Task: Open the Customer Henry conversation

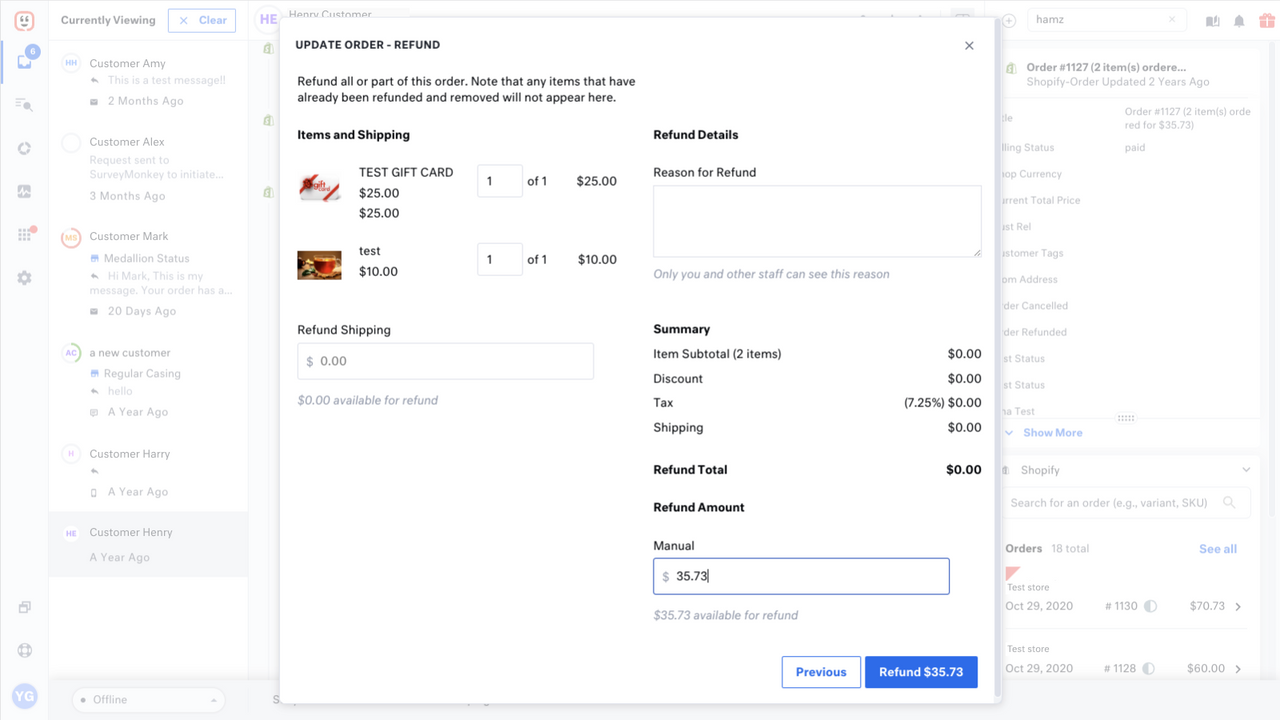Action: coord(148,543)
